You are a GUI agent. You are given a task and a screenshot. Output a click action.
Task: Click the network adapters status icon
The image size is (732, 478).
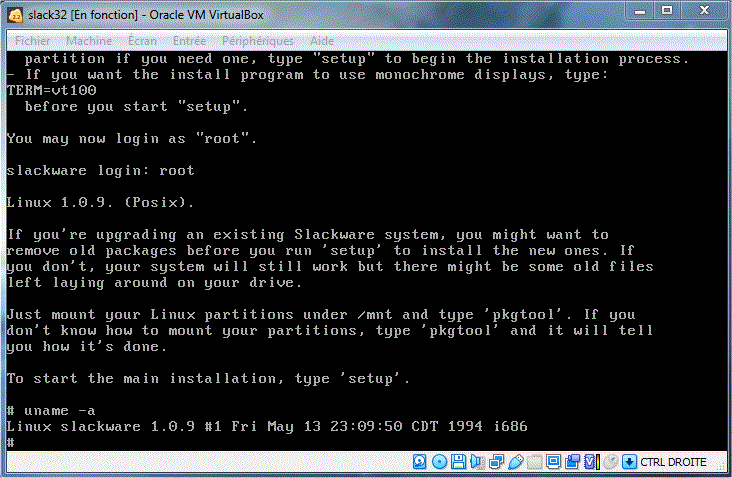tap(496, 462)
